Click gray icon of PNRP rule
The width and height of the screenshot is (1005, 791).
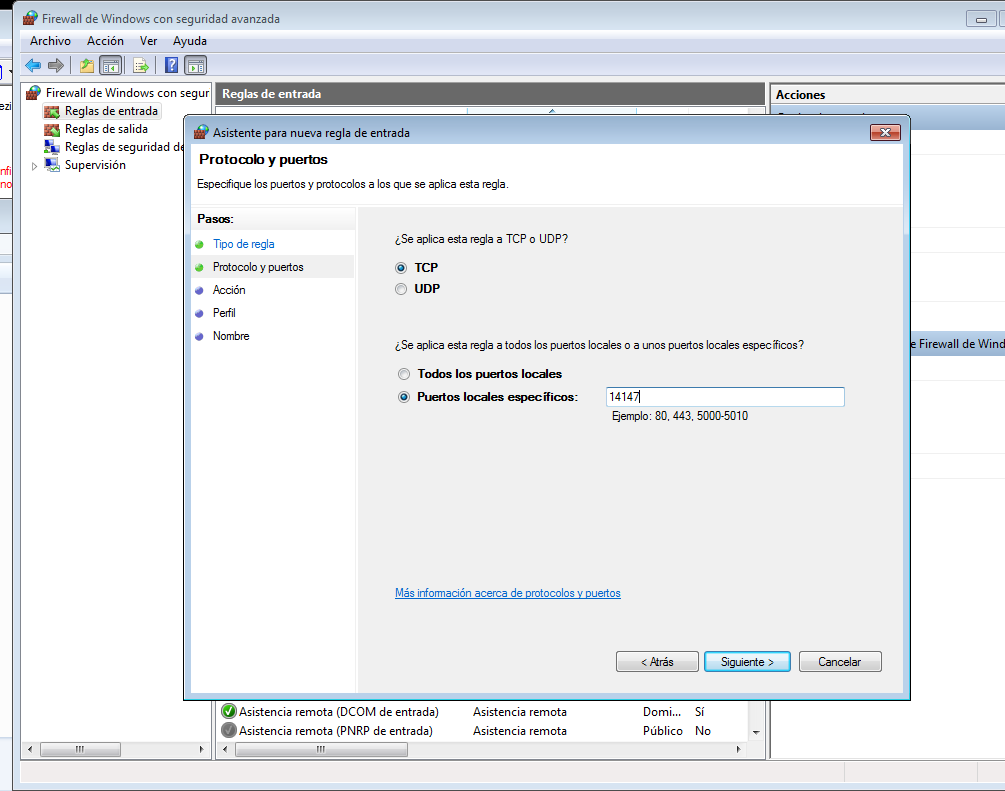(228, 730)
